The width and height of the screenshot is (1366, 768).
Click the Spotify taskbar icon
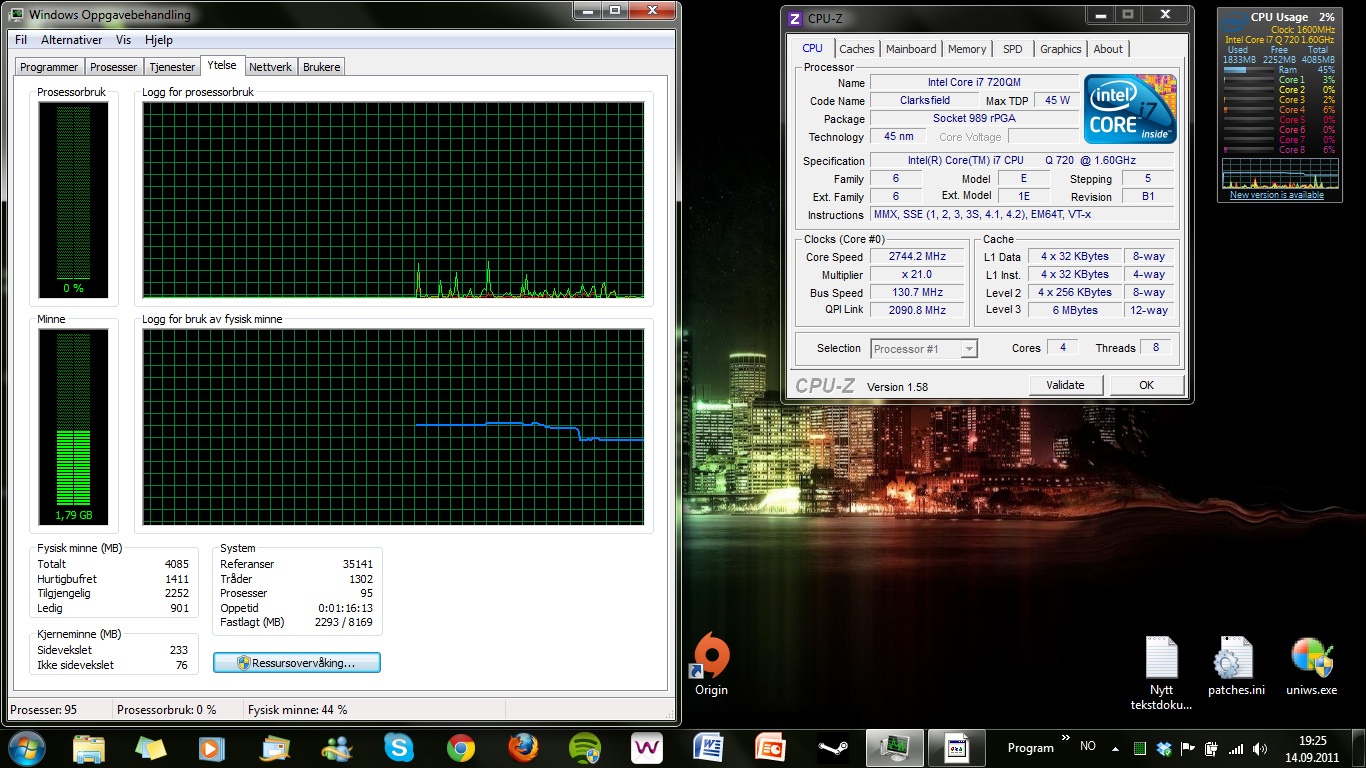point(585,748)
